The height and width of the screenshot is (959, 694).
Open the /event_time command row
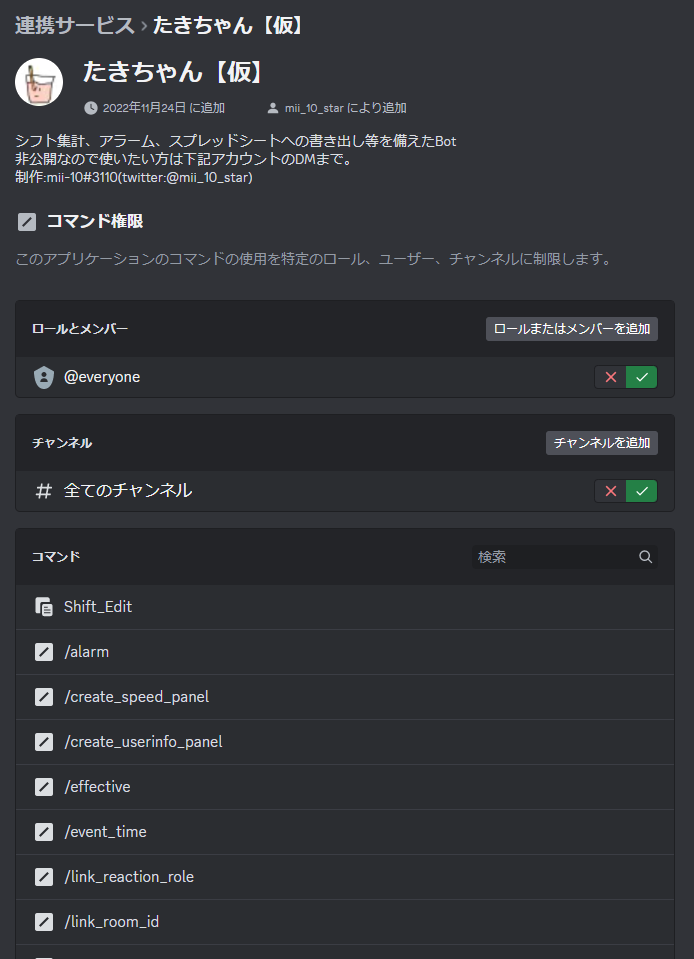click(x=105, y=832)
